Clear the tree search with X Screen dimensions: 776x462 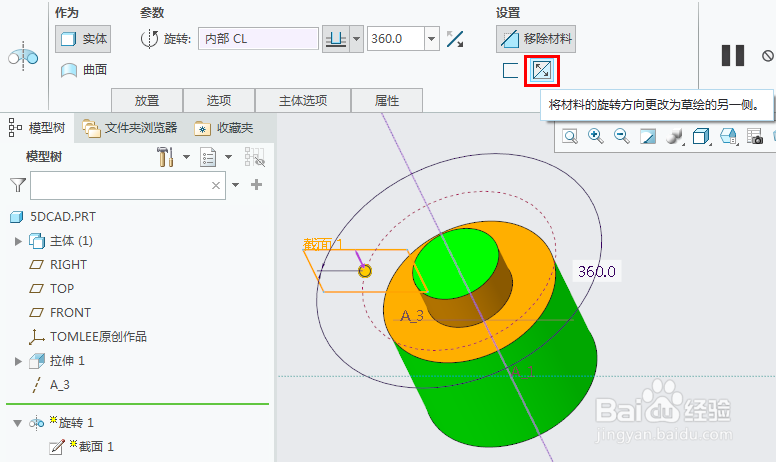click(x=216, y=185)
